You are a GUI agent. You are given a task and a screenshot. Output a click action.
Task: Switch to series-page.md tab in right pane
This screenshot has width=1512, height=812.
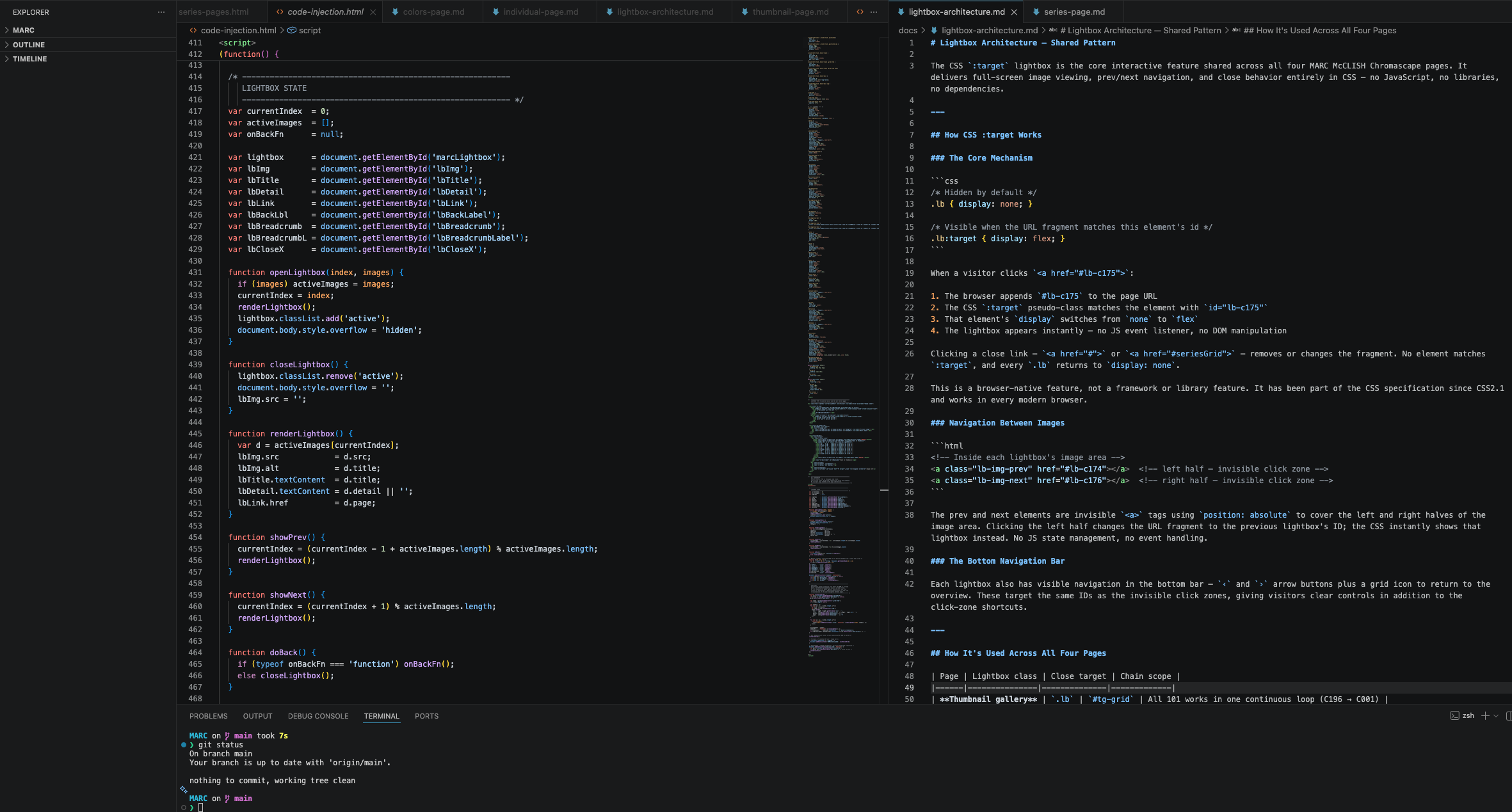1074,12
